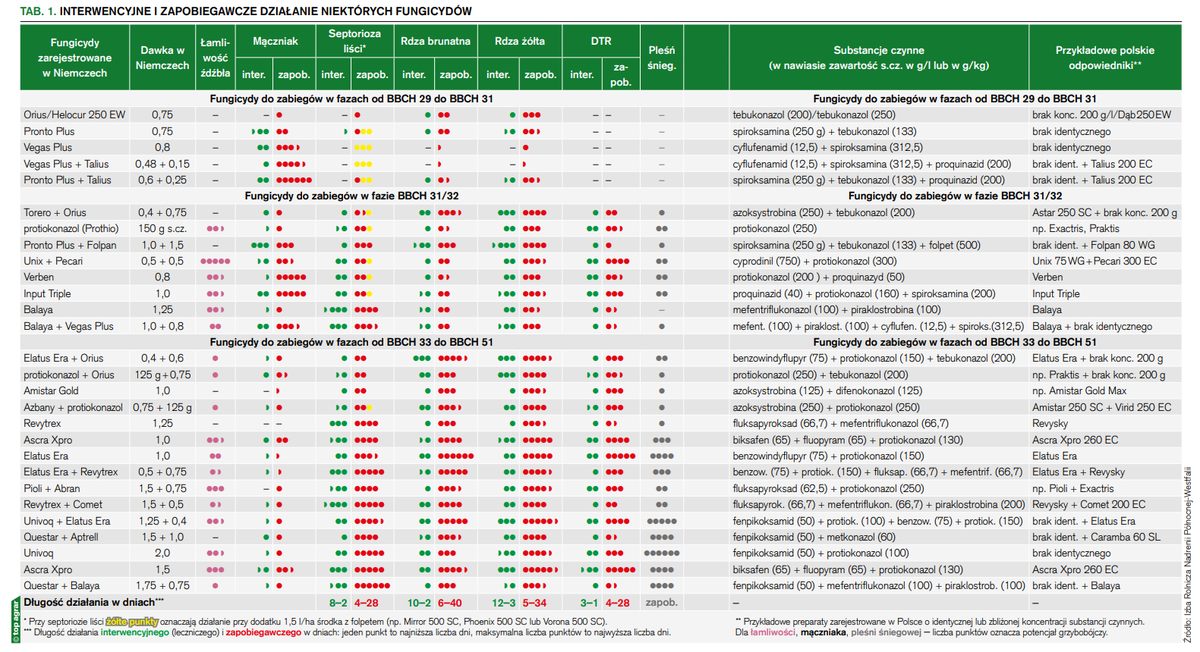Image resolution: width=1200 pixels, height=652 pixels.
Task: Click the 'DTR' column header
Action: 600,43
